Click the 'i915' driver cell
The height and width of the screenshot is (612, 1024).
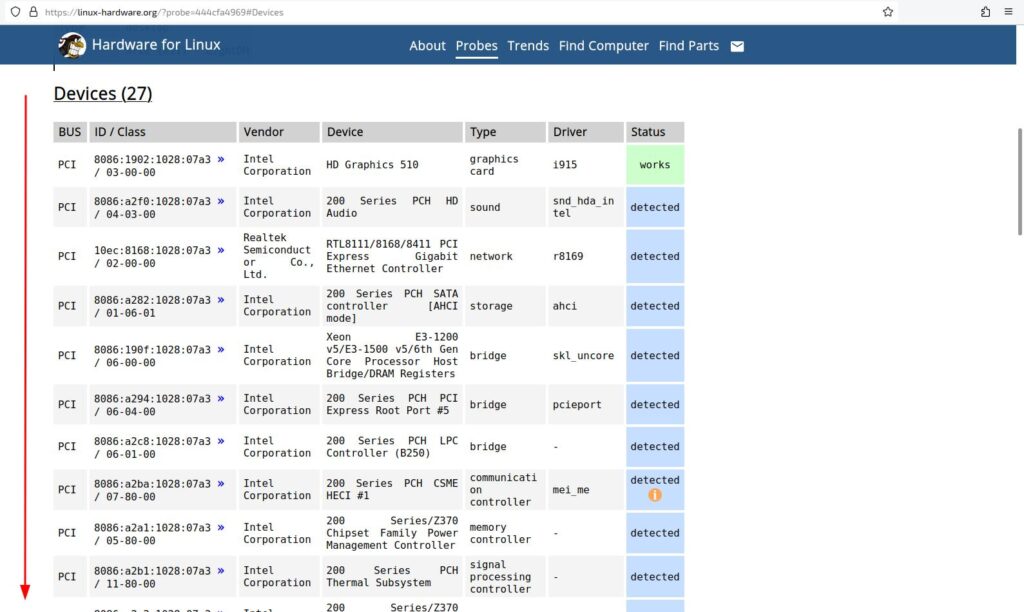(x=585, y=165)
